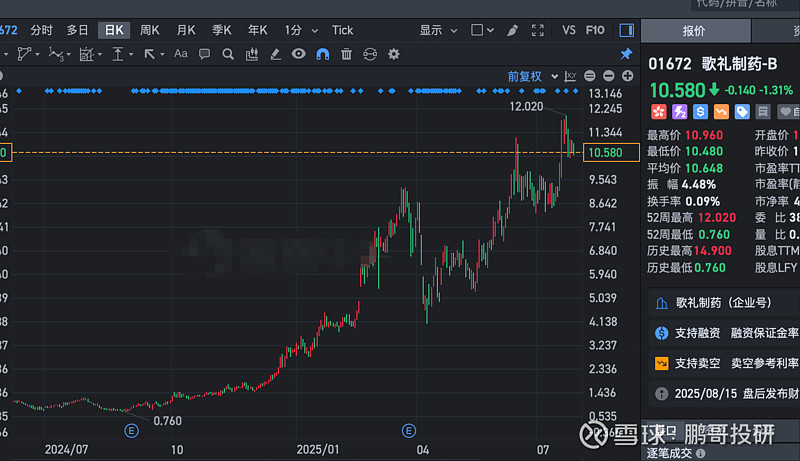Delete drawings with the trash icon
The height and width of the screenshot is (461, 800).
point(346,54)
